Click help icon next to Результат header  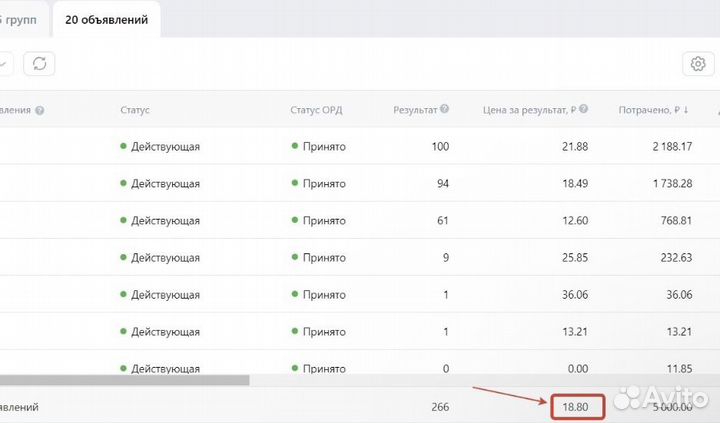click(444, 109)
